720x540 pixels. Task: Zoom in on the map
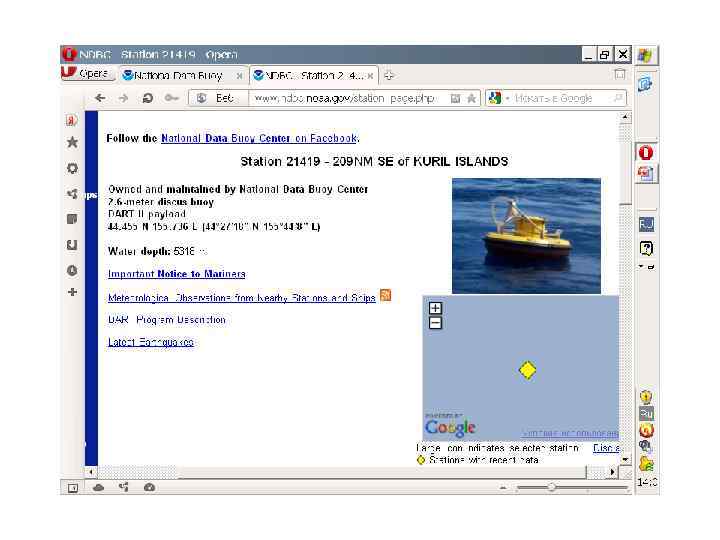435,308
